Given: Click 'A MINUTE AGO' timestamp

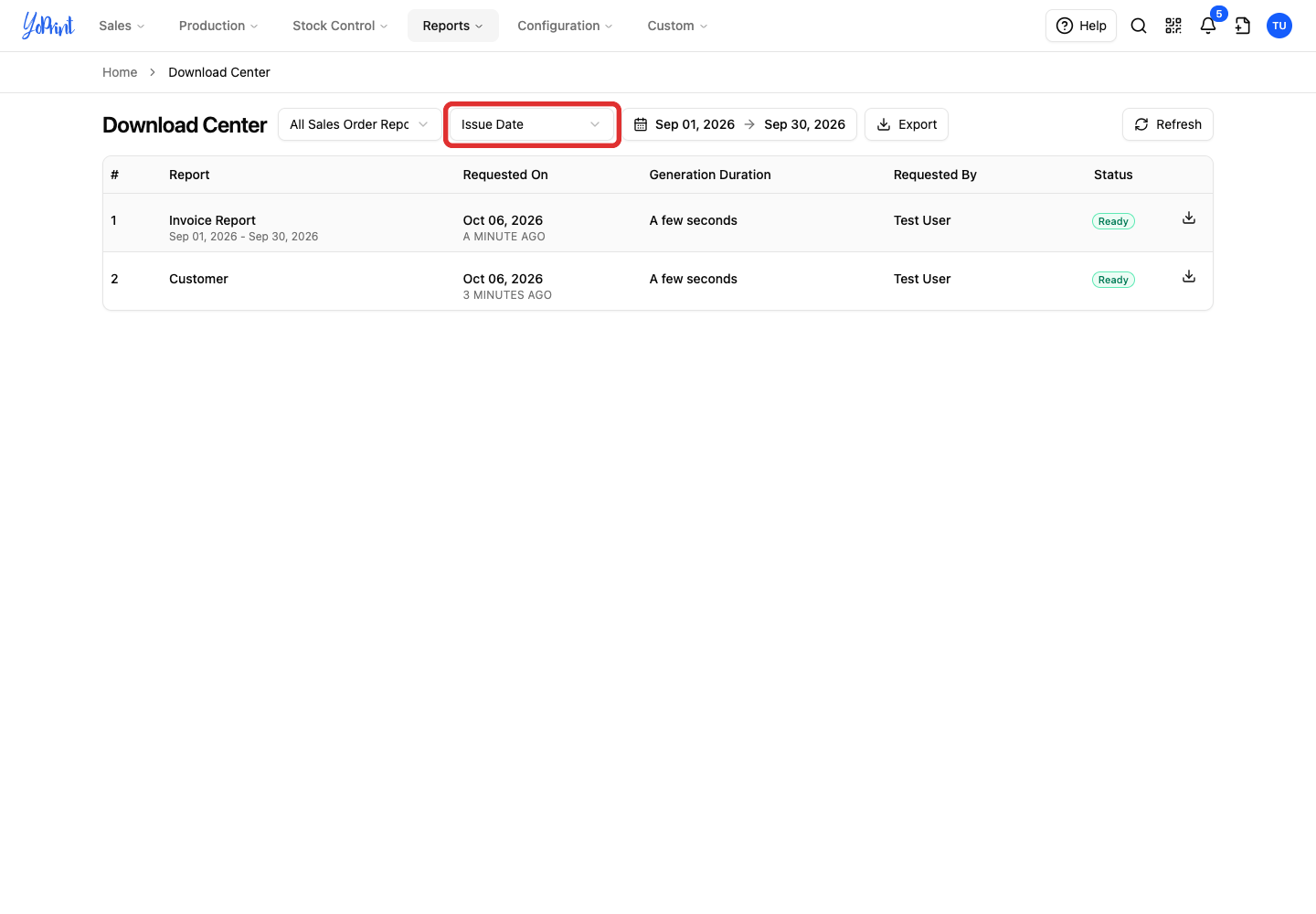Looking at the screenshot, I should 504,237.
